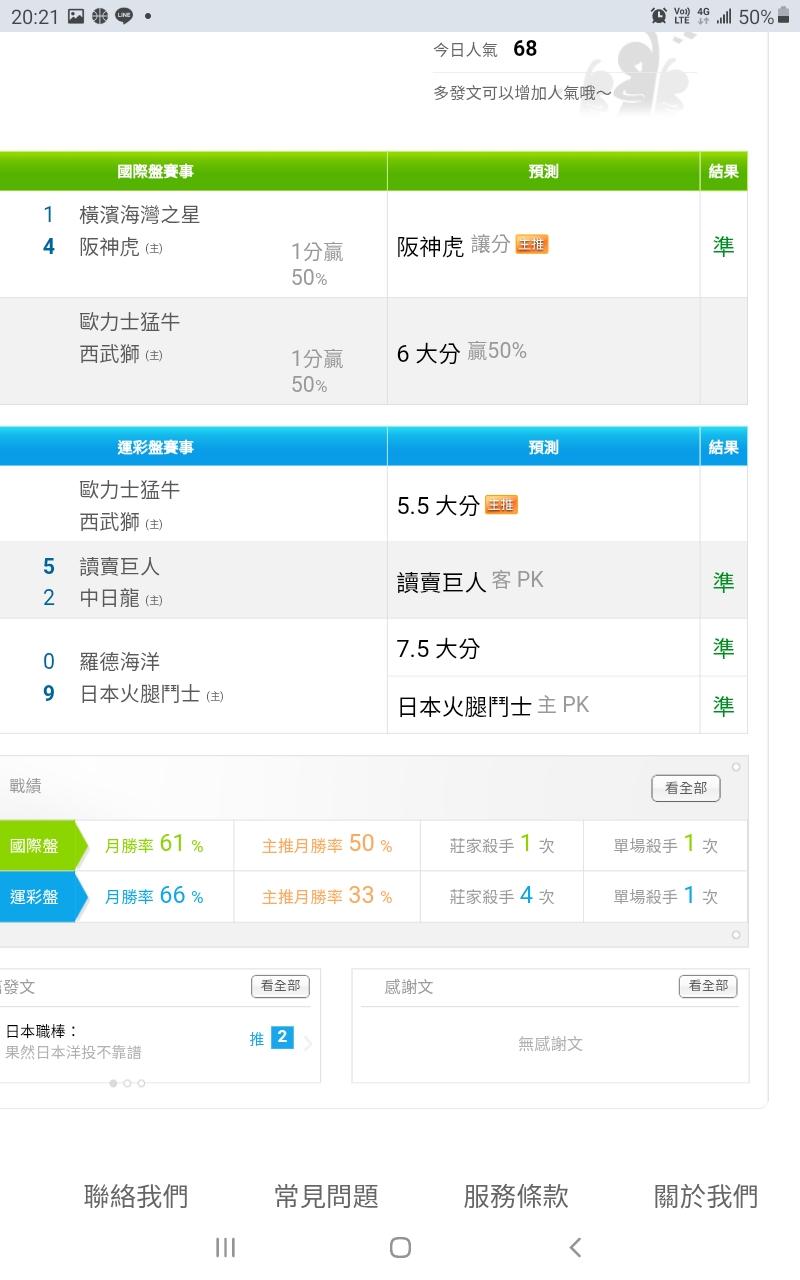Open the LINE notification icon in status bar
Viewport: 800px width, 1280px height.
[124, 16]
